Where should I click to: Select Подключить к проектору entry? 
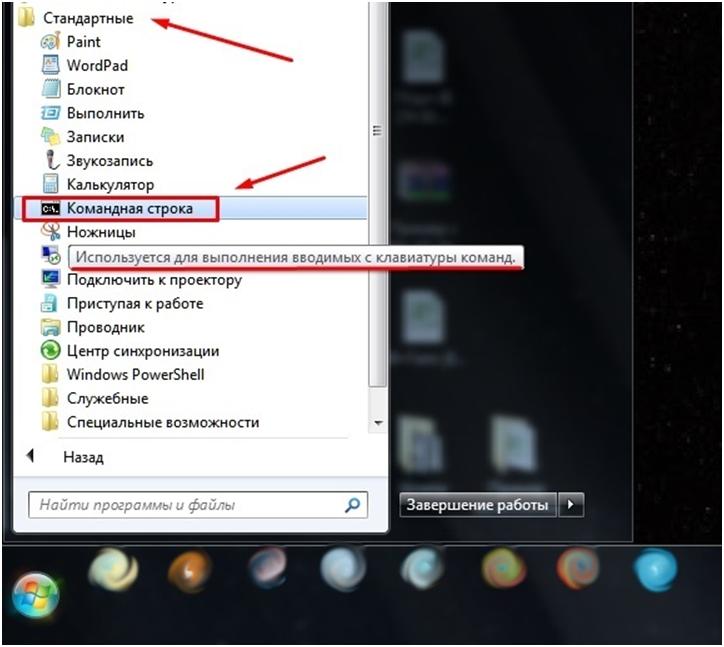click(x=154, y=280)
